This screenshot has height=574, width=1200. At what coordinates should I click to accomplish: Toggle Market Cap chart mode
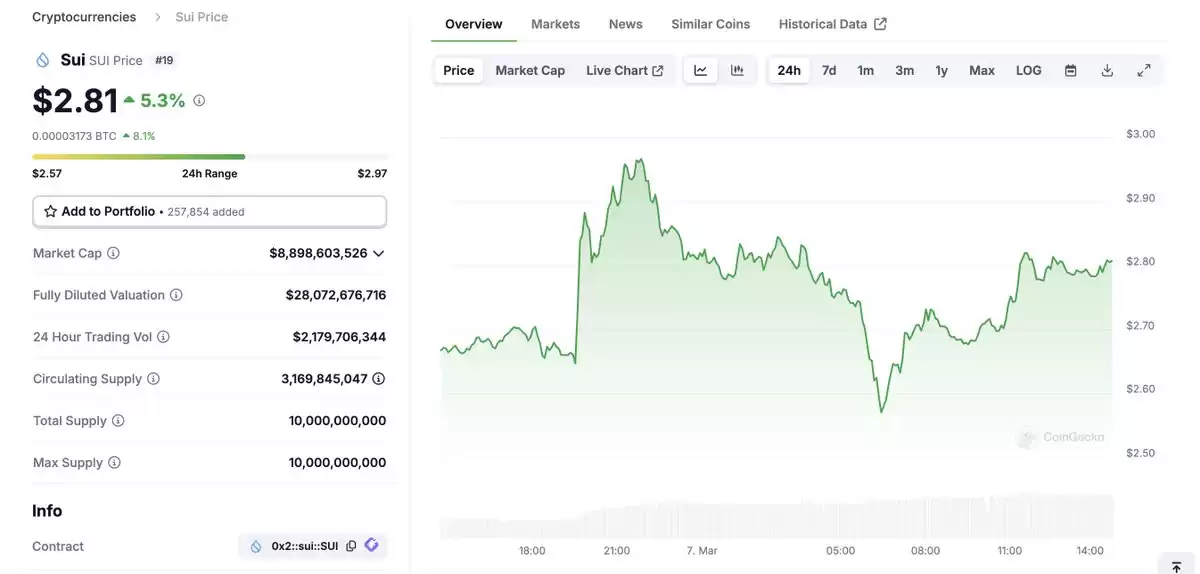click(x=530, y=70)
